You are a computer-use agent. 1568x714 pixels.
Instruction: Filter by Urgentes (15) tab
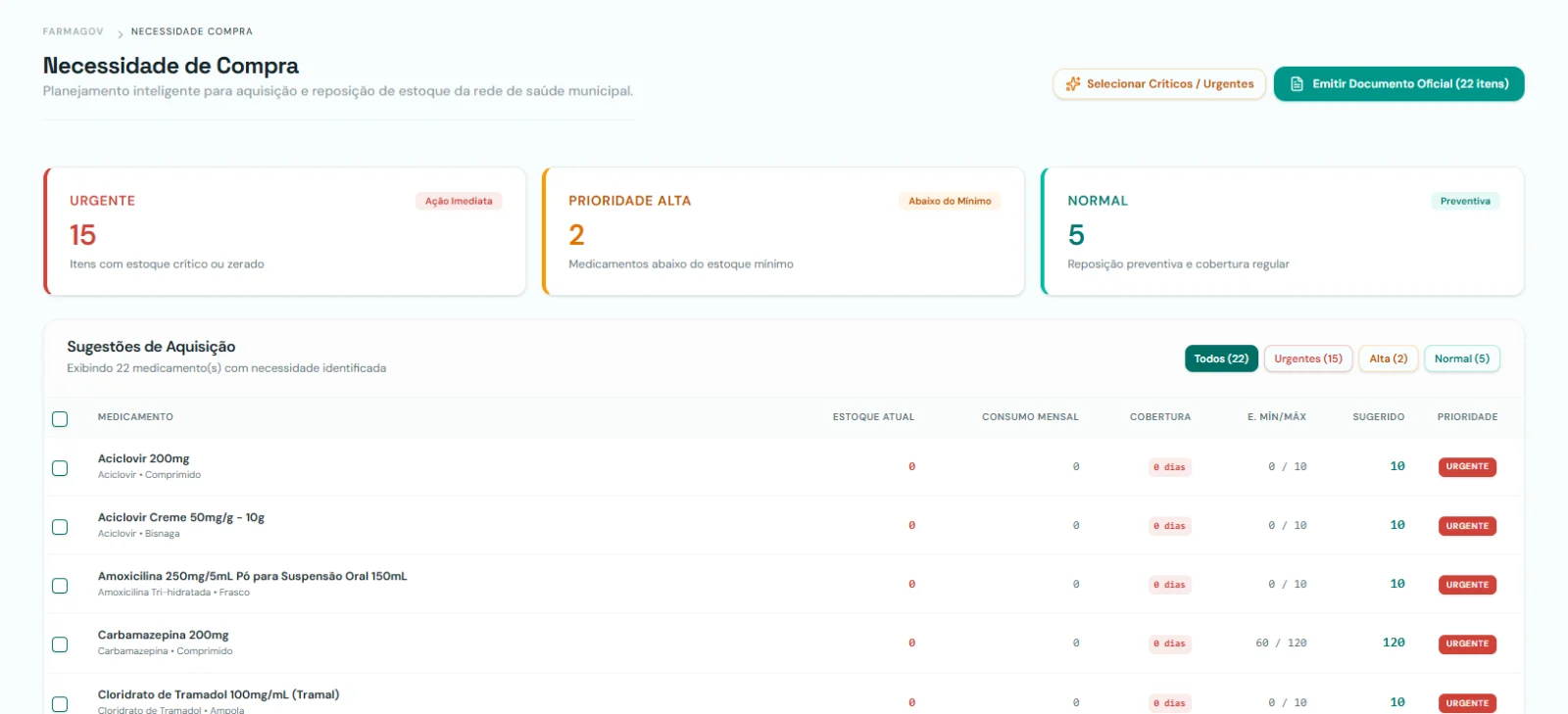1308,358
